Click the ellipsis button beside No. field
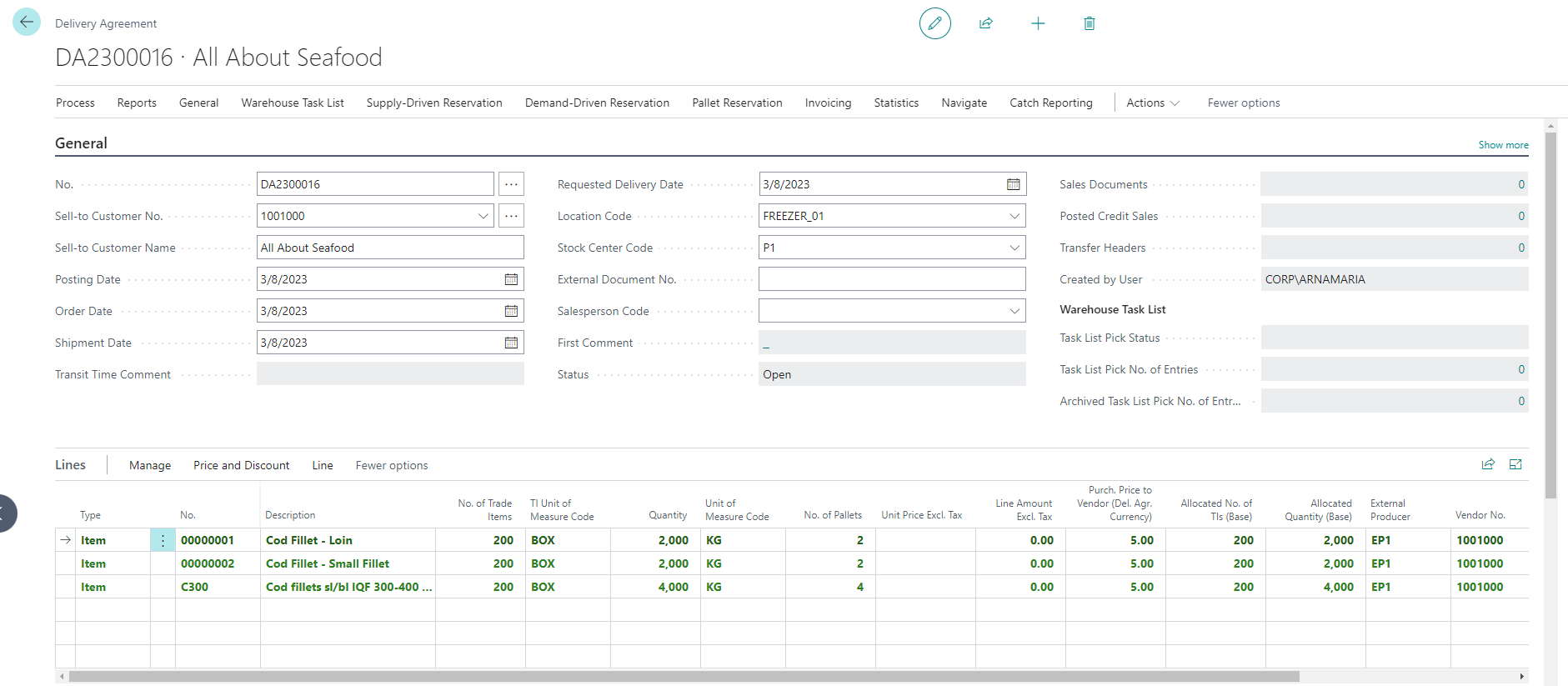The width and height of the screenshot is (1568, 686). point(511,184)
